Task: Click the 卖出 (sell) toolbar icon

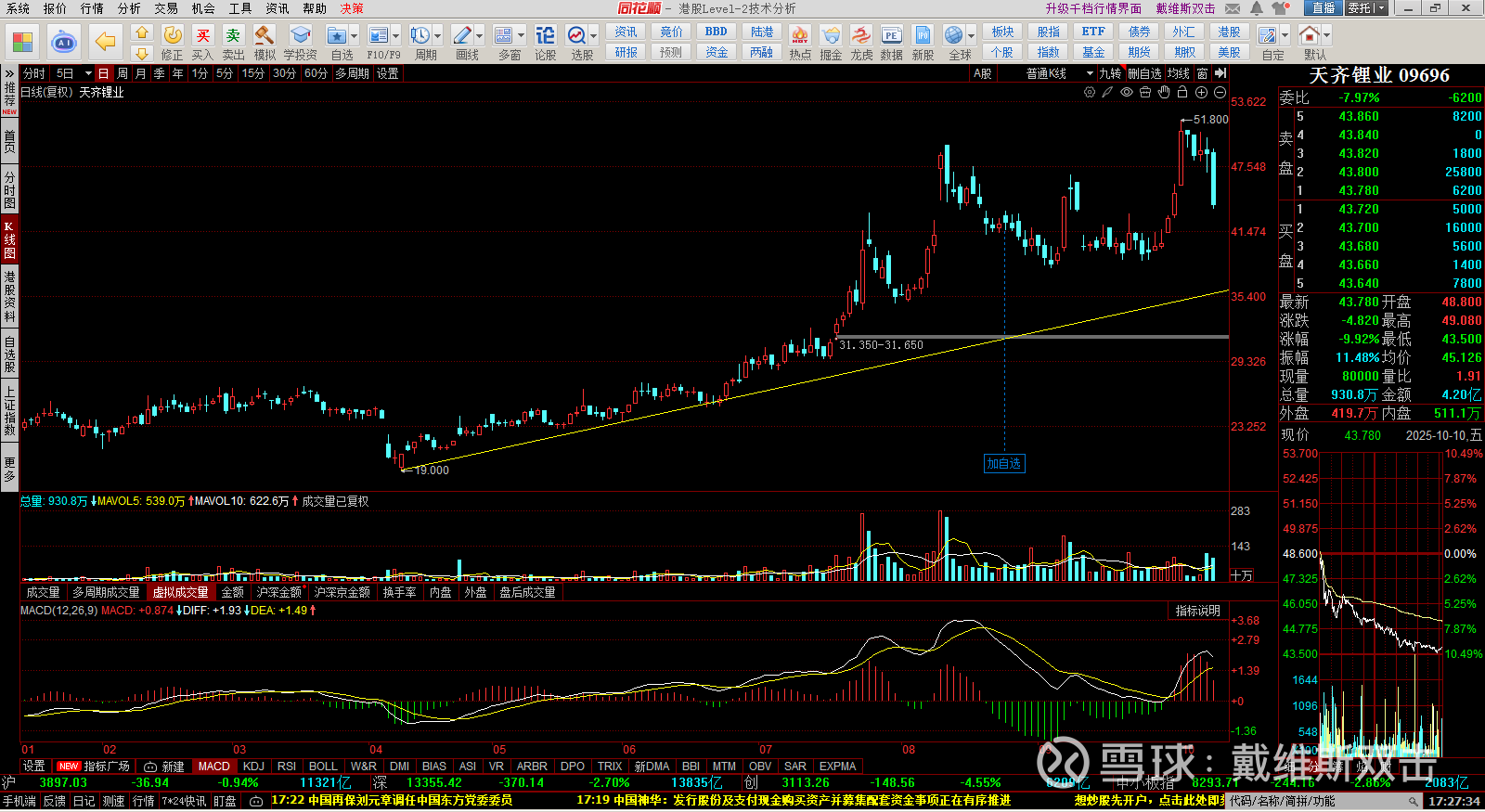Action: click(x=233, y=43)
